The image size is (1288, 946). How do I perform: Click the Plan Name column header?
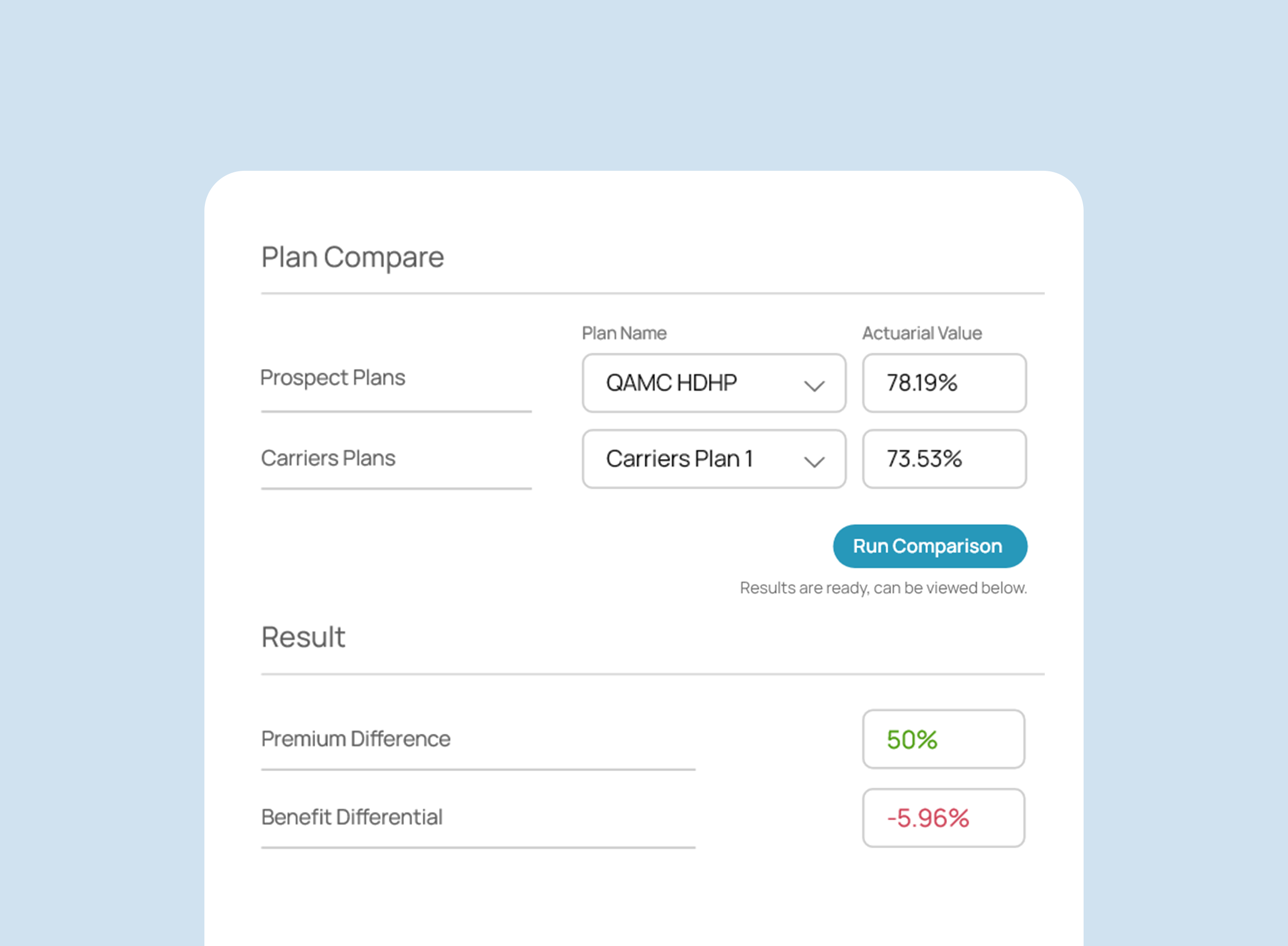click(625, 333)
